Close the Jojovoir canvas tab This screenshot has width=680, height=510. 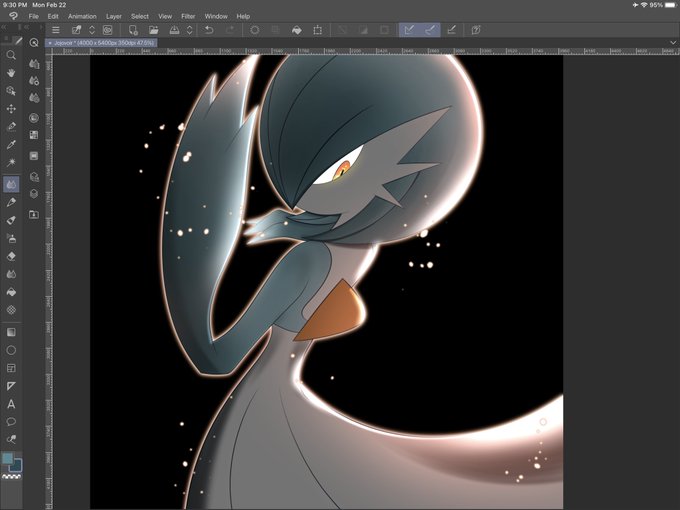click(50, 43)
